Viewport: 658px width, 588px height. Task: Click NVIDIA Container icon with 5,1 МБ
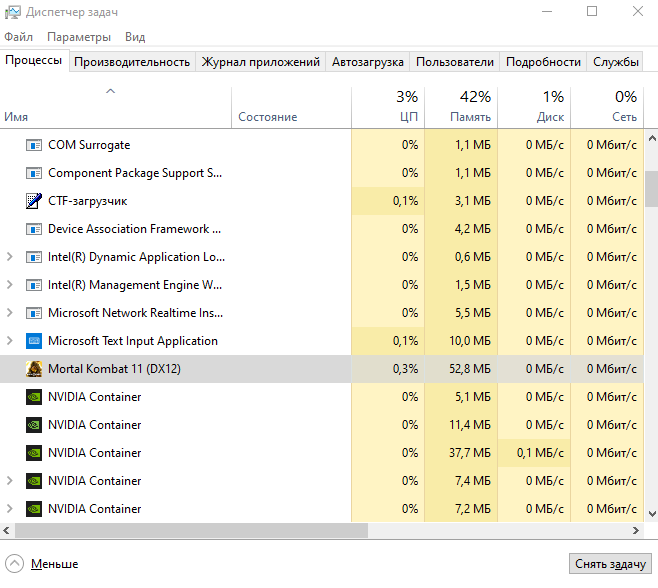pos(34,397)
